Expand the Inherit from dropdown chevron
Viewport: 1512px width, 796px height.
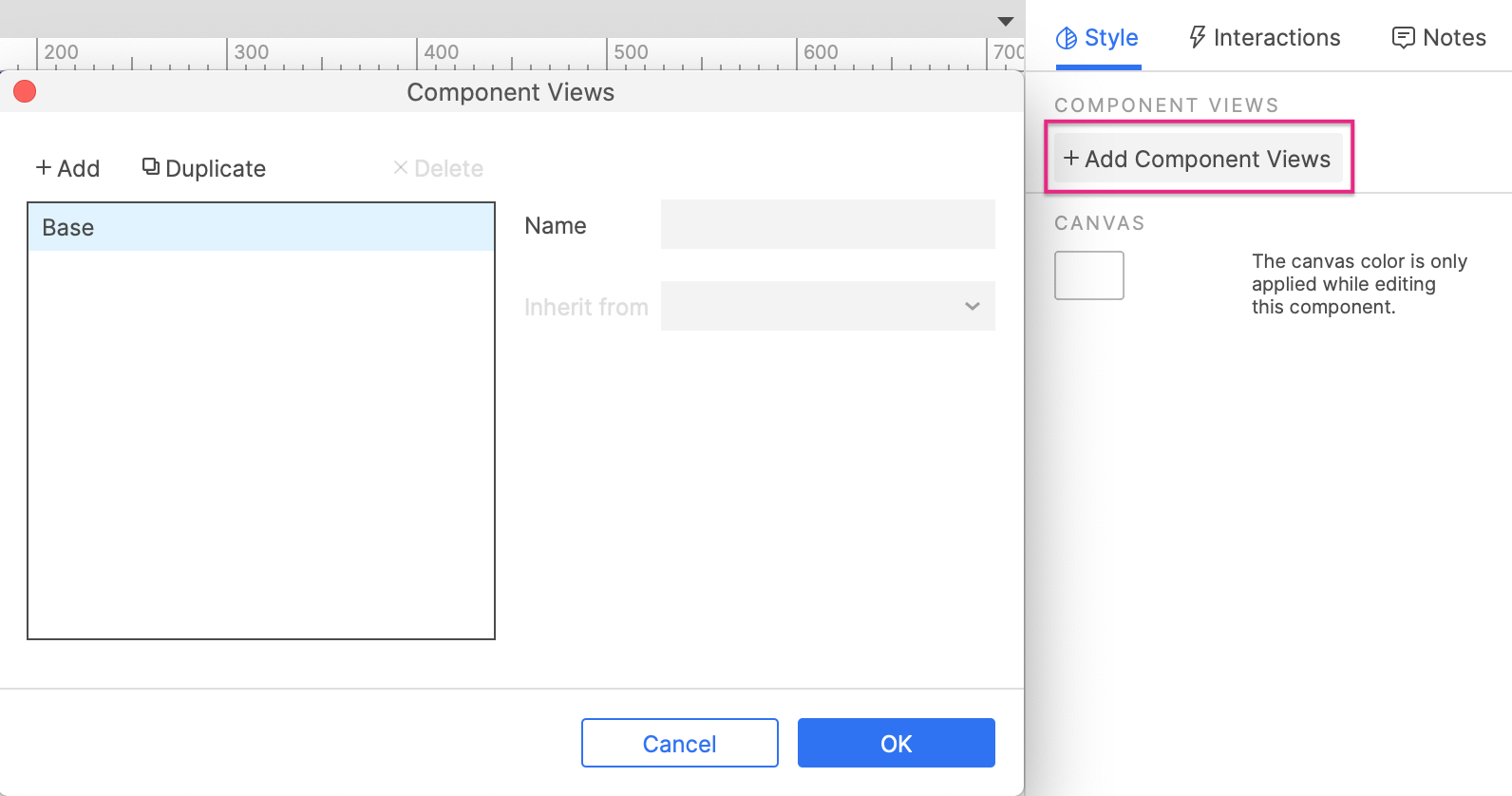click(x=972, y=306)
